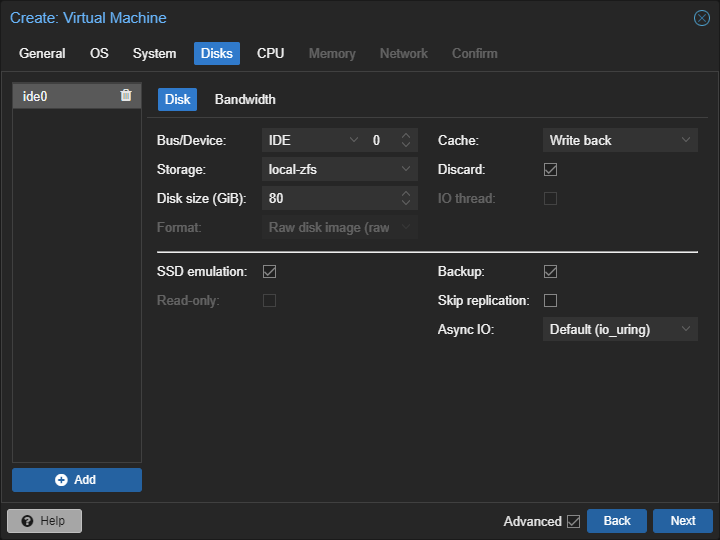
Task: Enable Skip replication checkbox
Action: tap(550, 300)
